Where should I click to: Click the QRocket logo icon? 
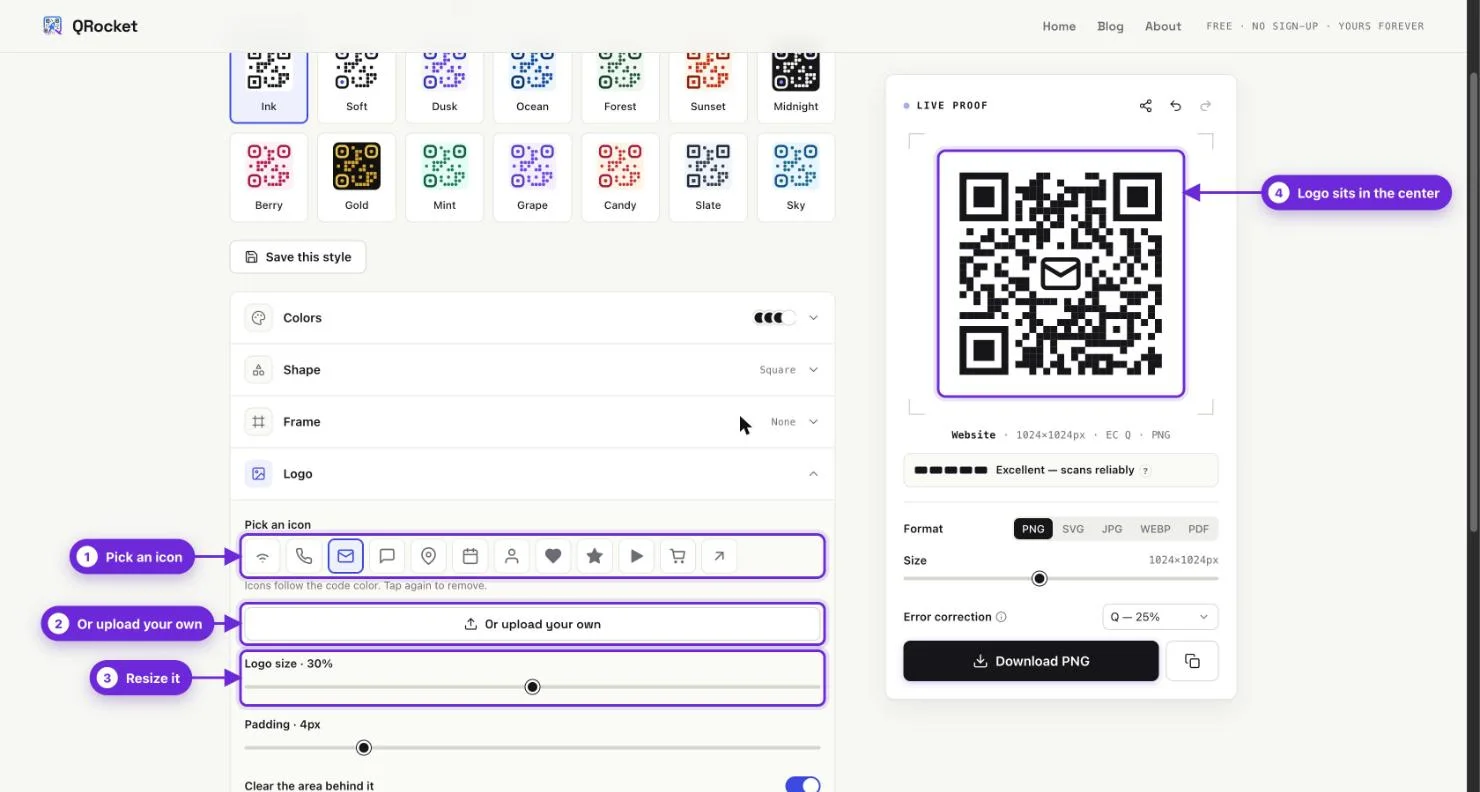click(x=52, y=26)
